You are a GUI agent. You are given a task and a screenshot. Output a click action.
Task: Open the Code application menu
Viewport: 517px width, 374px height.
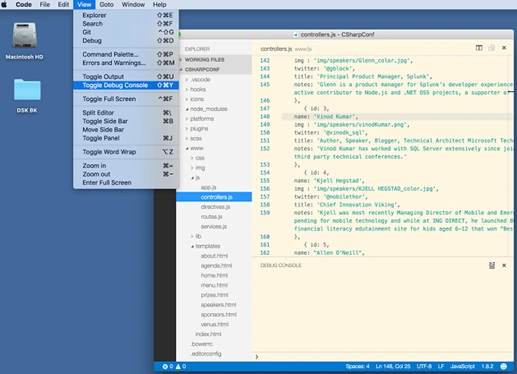click(24, 4)
